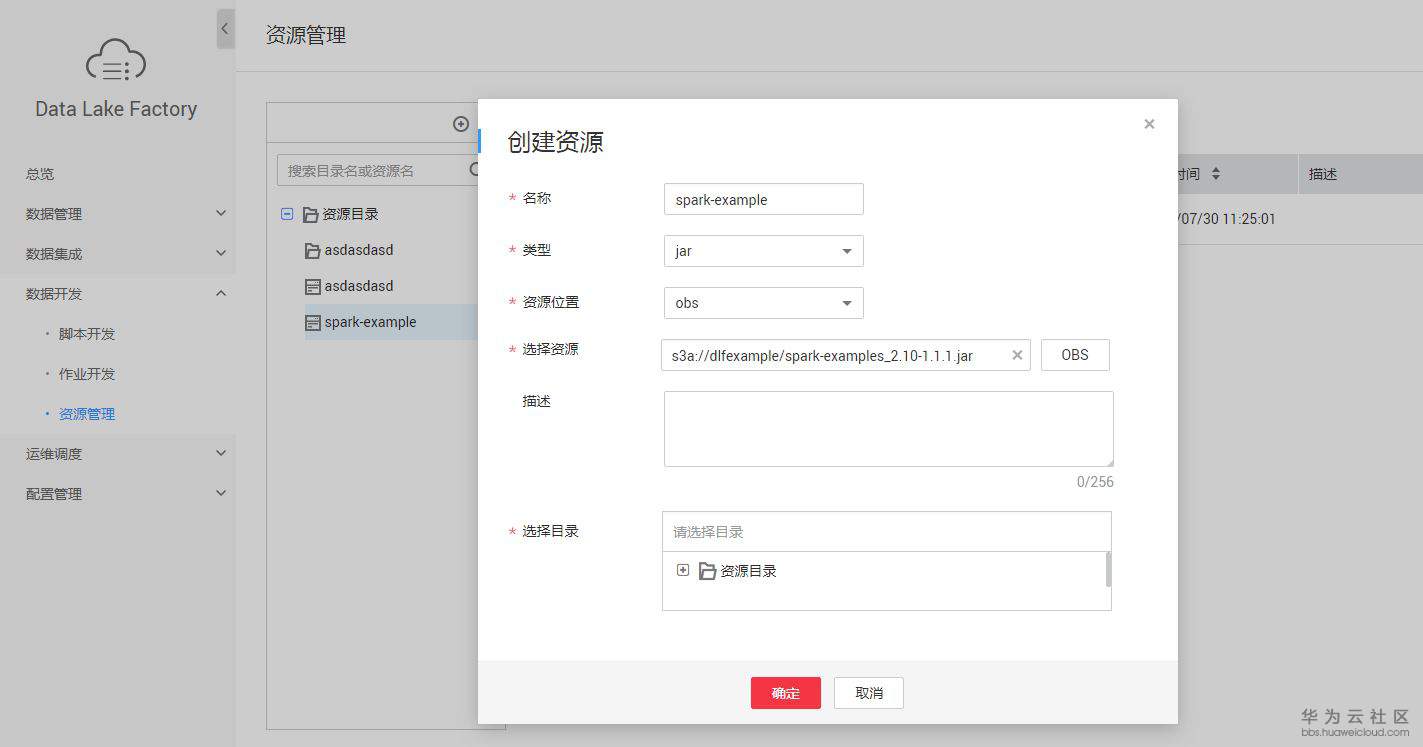Select the asdasdasd resource file in the tree
The width and height of the screenshot is (1423, 747).
[x=359, y=286]
